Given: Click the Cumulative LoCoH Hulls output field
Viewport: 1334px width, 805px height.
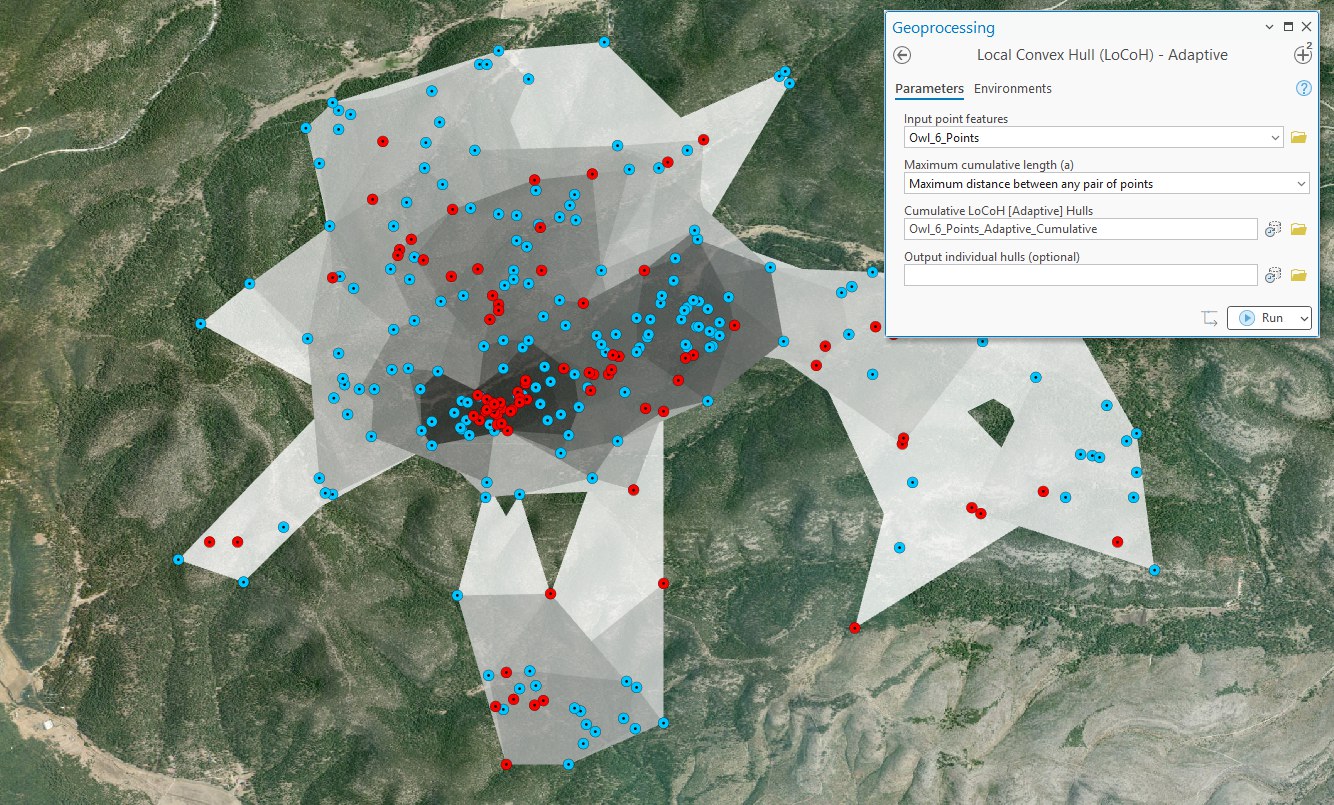Looking at the screenshot, I should pos(1080,229).
